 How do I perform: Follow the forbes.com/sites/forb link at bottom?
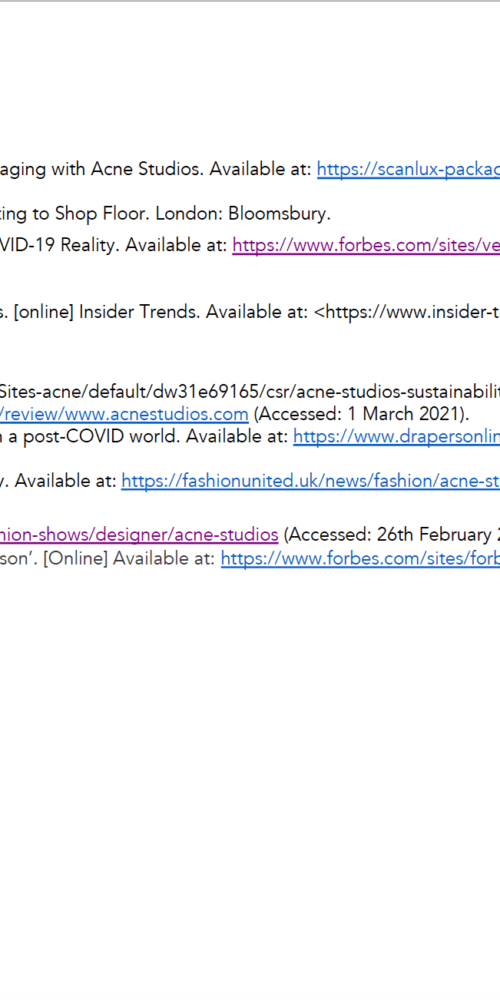(x=360, y=559)
